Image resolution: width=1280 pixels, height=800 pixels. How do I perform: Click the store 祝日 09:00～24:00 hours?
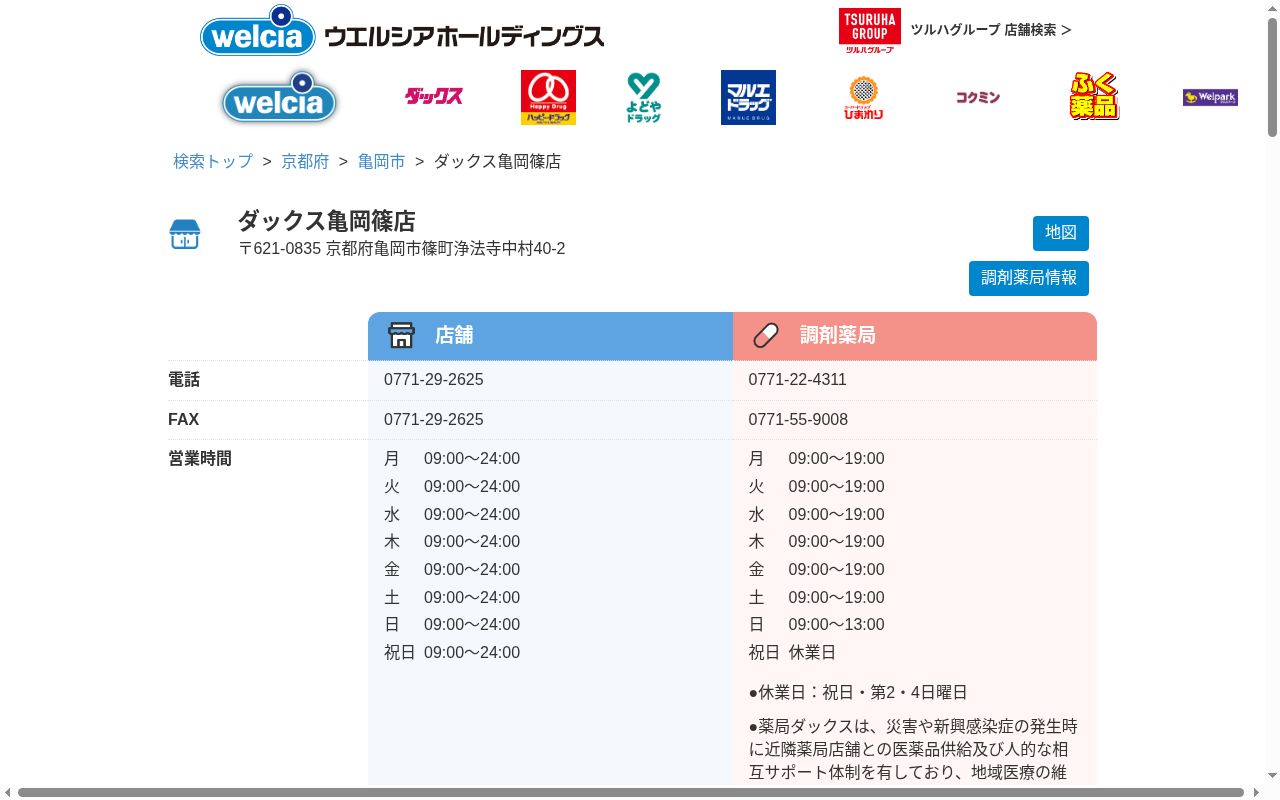coord(452,653)
